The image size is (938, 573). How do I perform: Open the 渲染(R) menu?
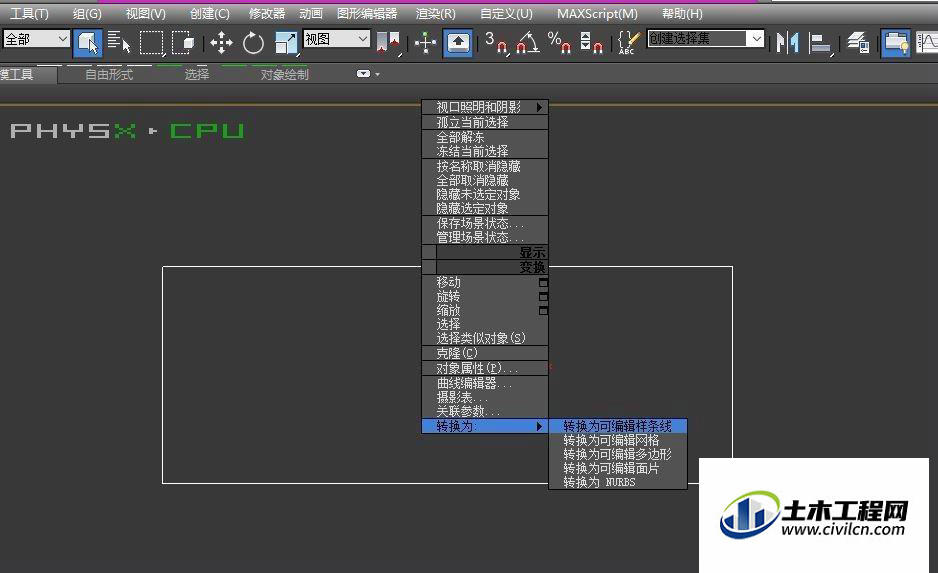click(436, 13)
